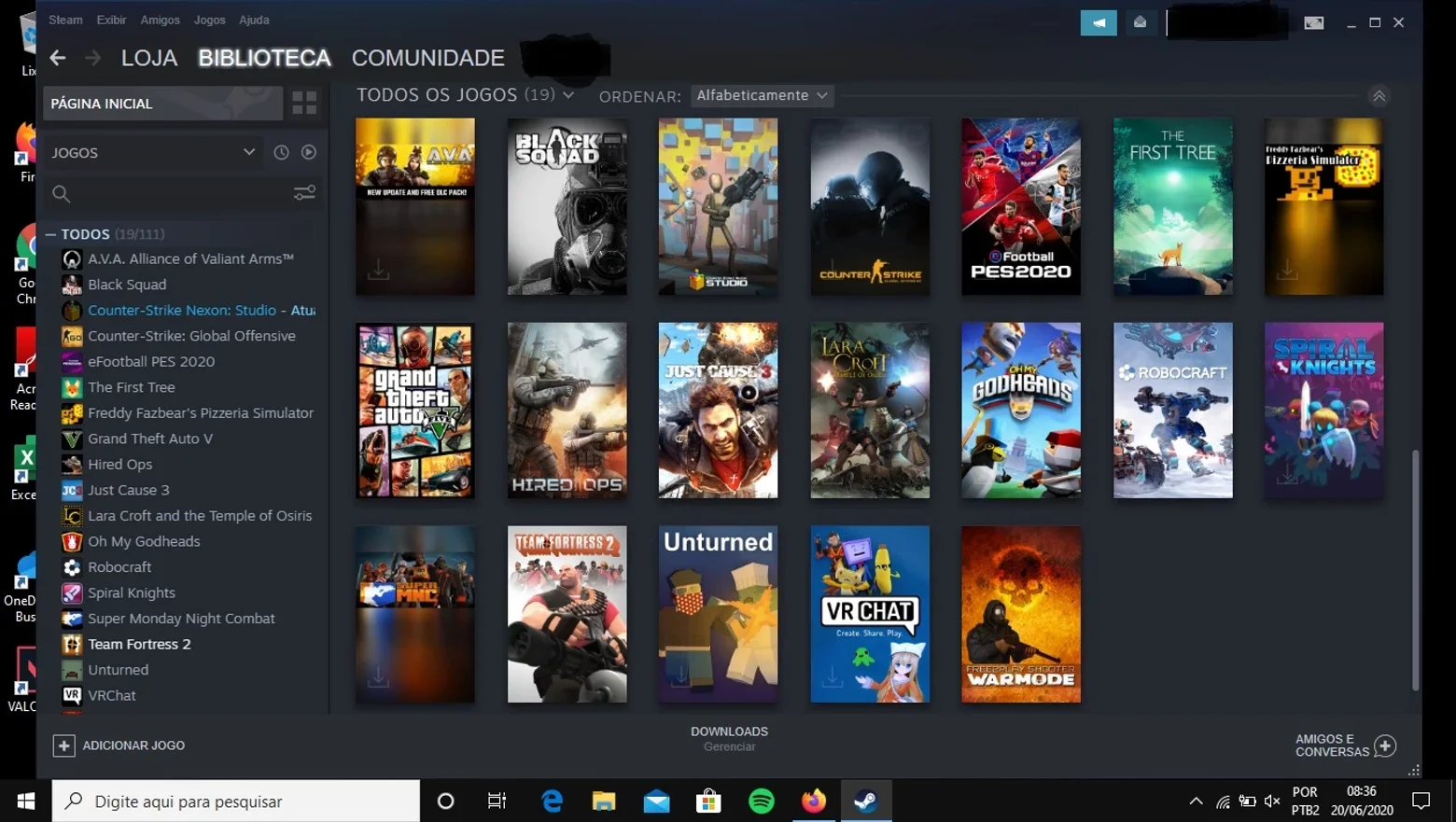Click the muted volume tray icon

pos(1272,801)
